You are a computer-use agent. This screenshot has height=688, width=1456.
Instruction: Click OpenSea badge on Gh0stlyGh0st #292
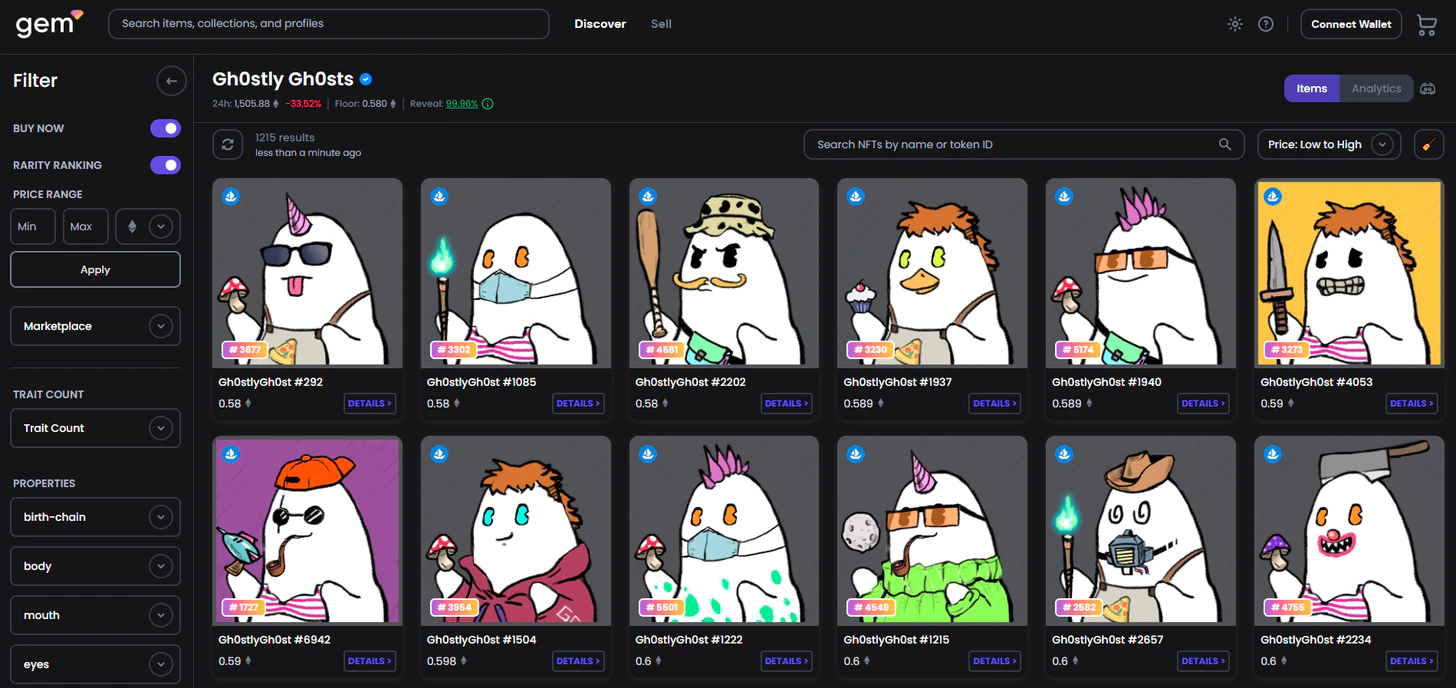(230, 196)
